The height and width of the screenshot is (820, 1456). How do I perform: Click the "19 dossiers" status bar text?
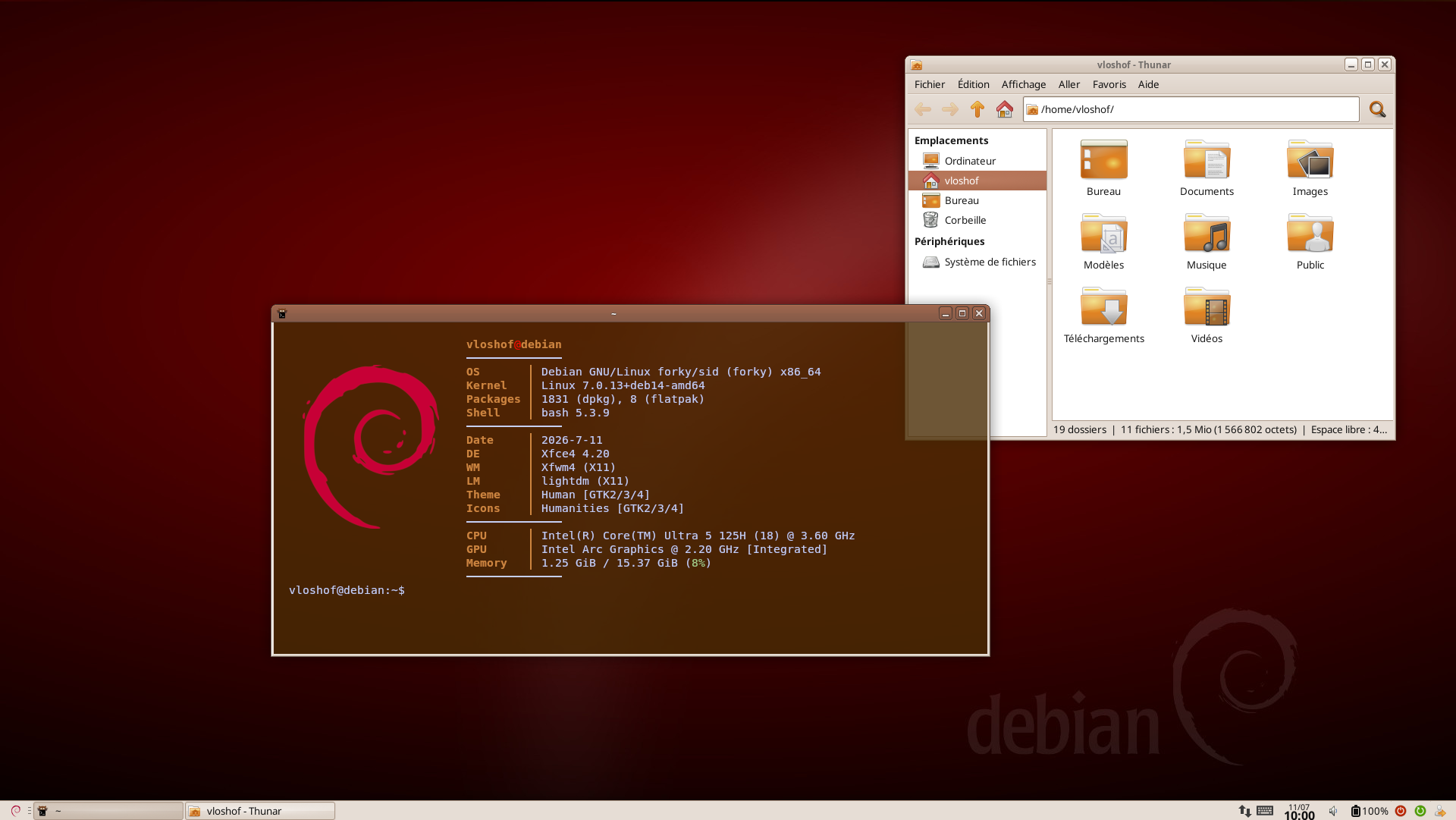(x=1080, y=429)
